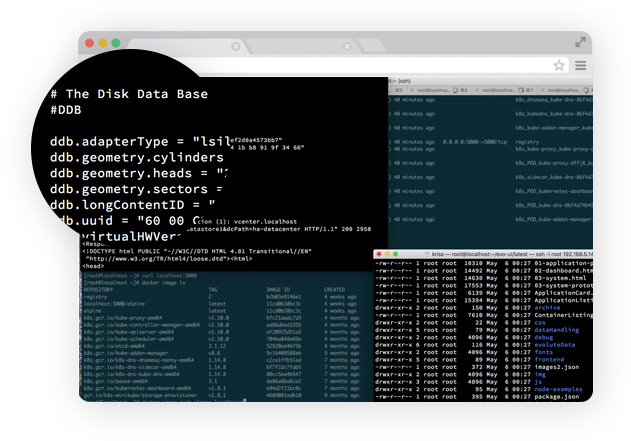Click the home folder icon in kriss title bar
This screenshot has width=631, height=441.
pos(427,254)
